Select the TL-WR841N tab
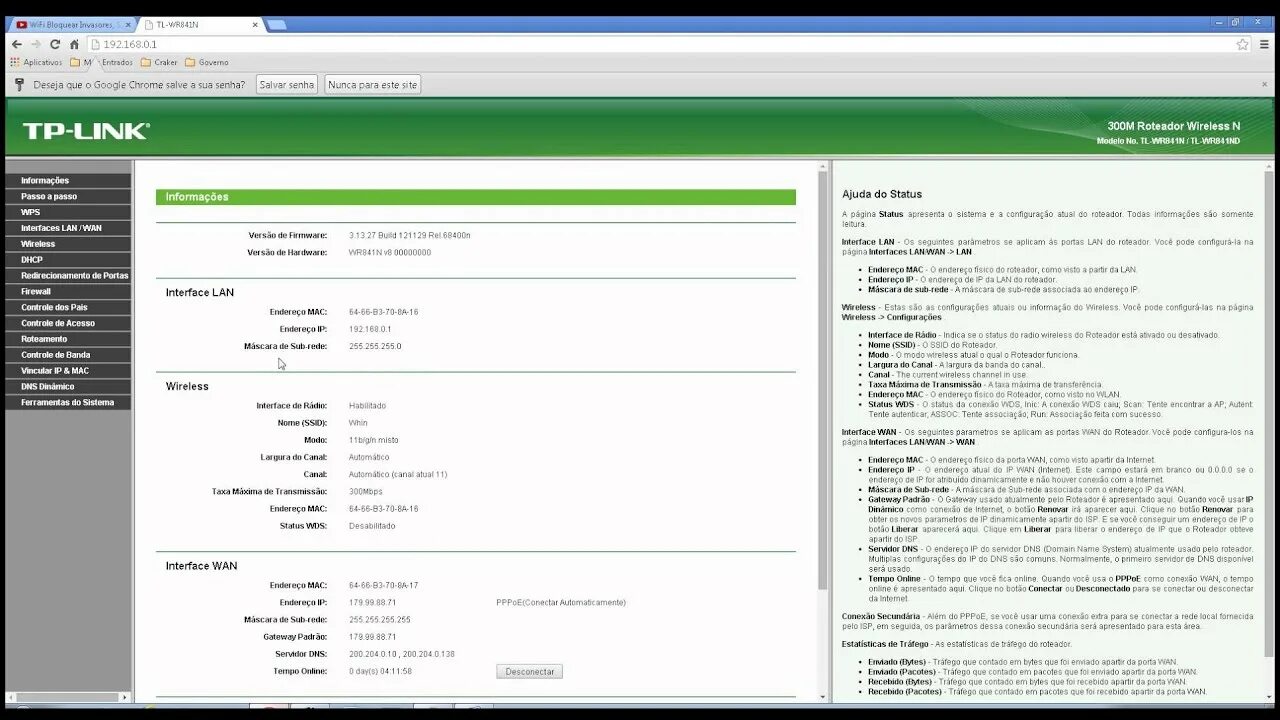Viewport: 1280px width, 720px height. [198, 24]
